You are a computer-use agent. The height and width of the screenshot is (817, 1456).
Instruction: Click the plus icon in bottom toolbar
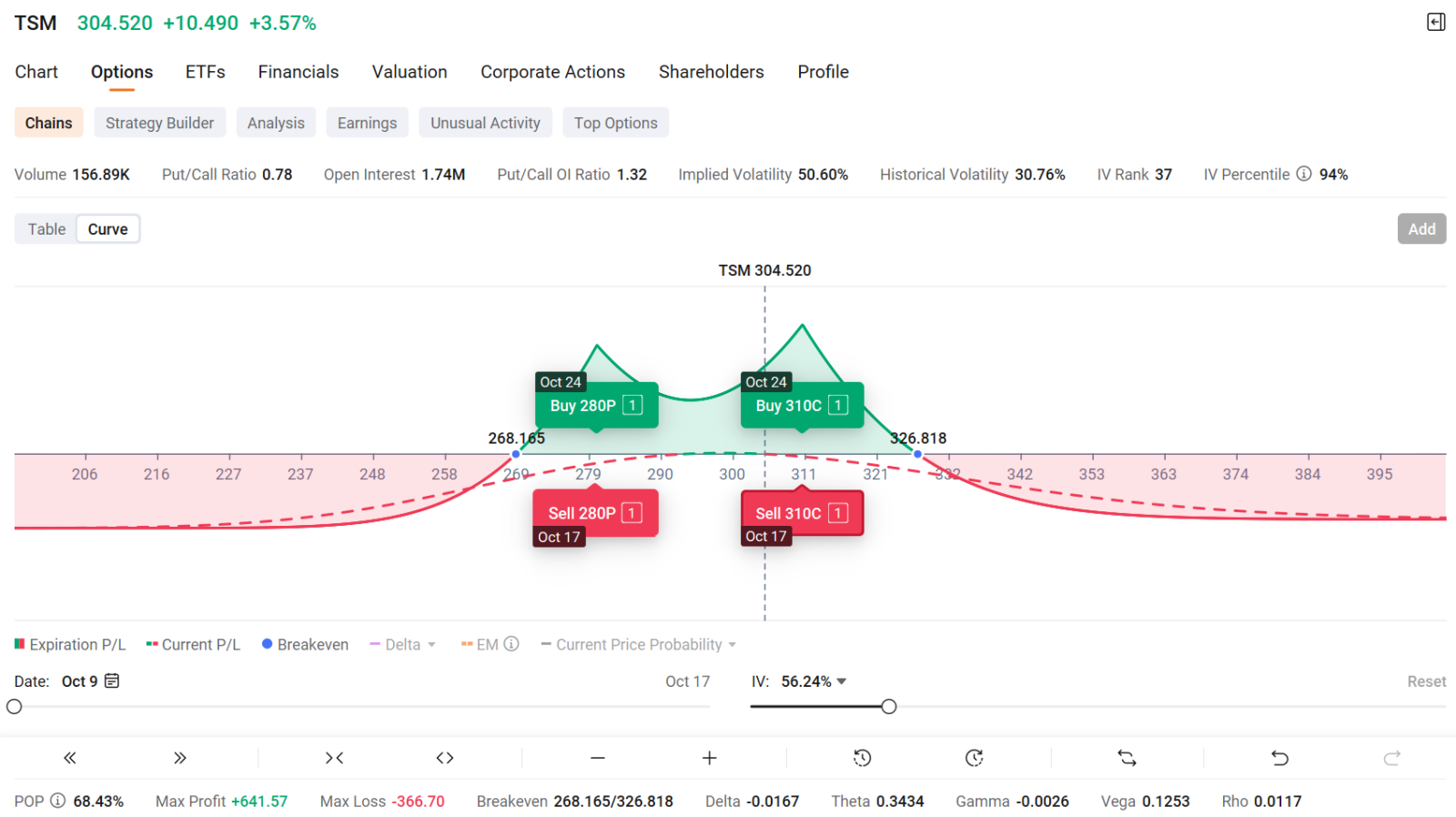click(710, 758)
